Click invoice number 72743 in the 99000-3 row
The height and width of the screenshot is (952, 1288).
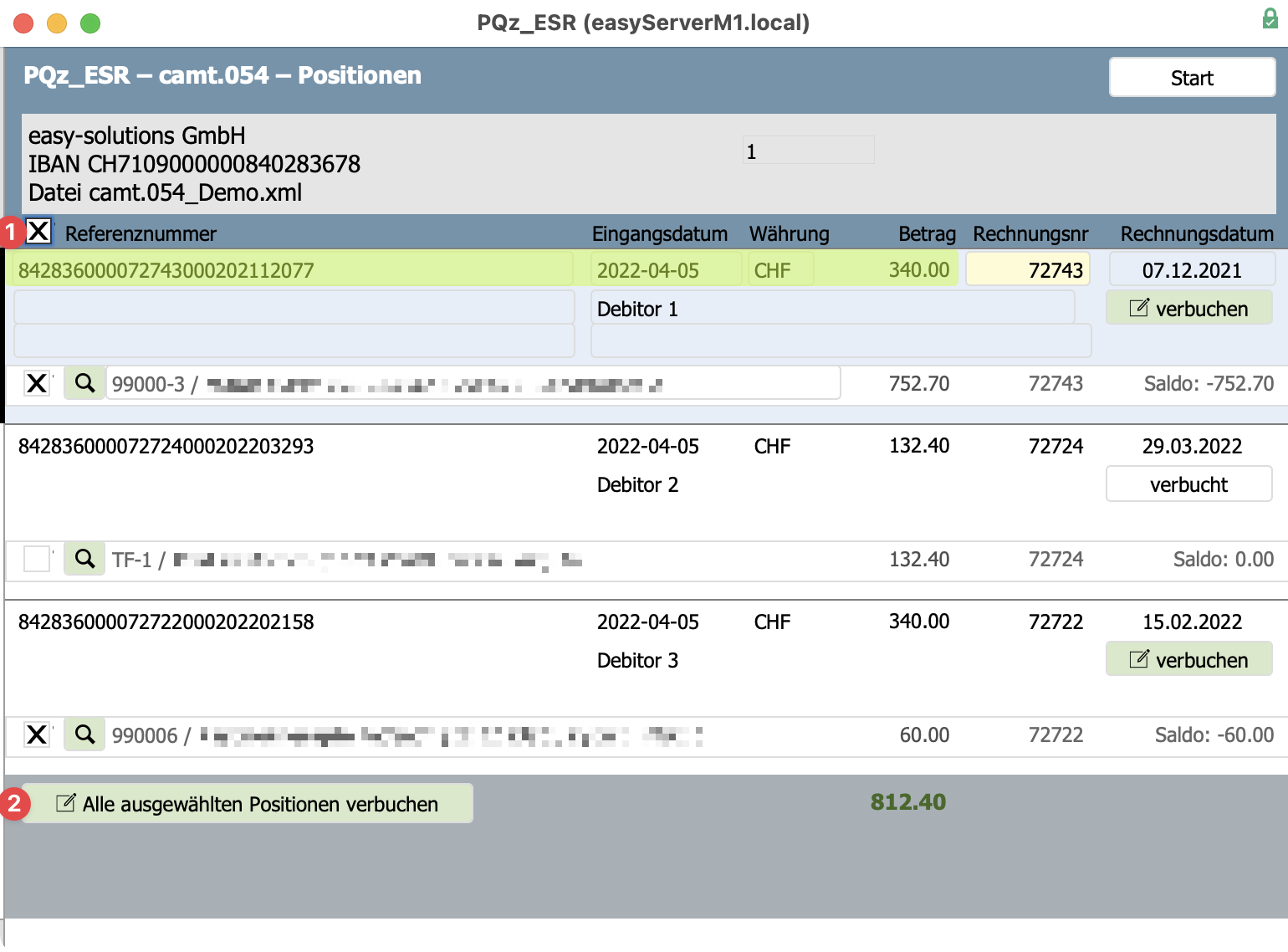point(1055,384)
